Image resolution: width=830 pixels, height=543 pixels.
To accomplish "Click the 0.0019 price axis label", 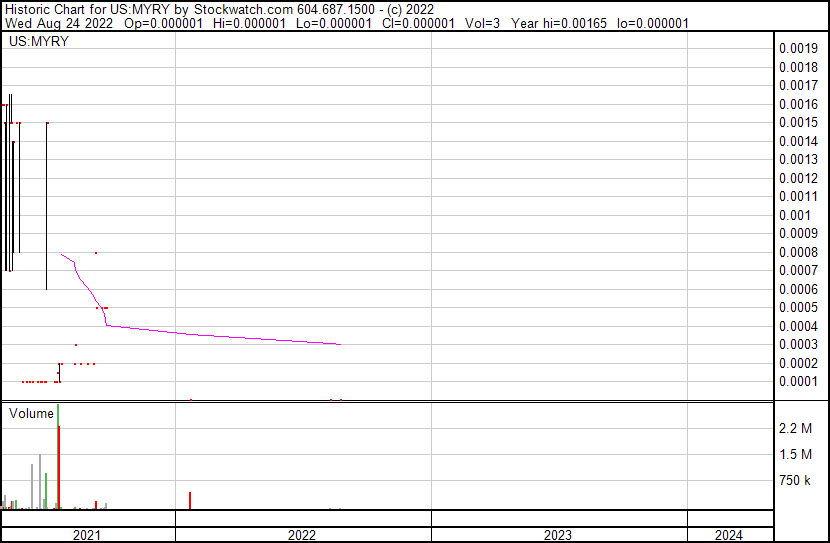I will pos(798,48).
